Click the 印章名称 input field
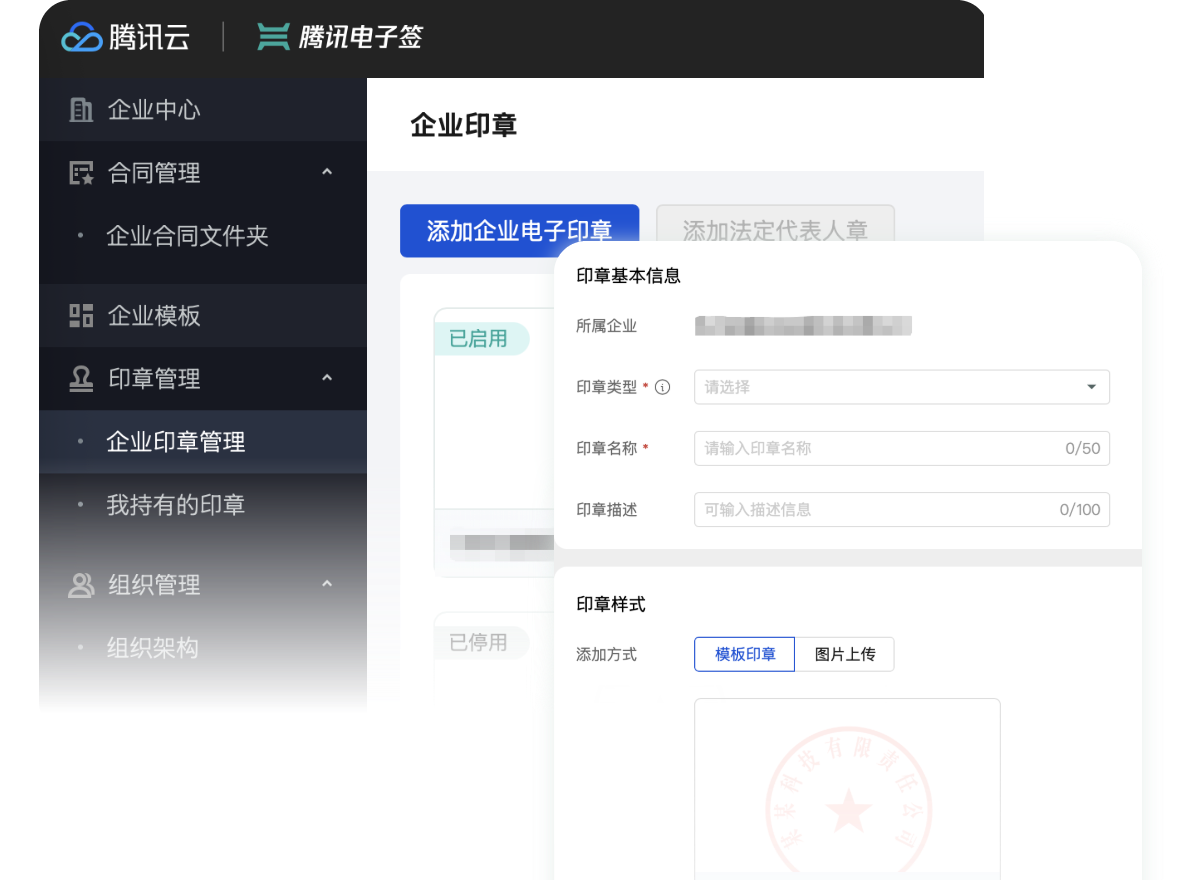 (x=880, y=448)
